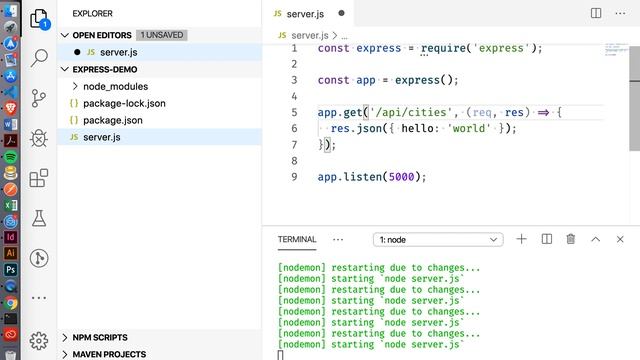640x360 pixels.
Task: Open package.json in explorer
Action: 159,120
